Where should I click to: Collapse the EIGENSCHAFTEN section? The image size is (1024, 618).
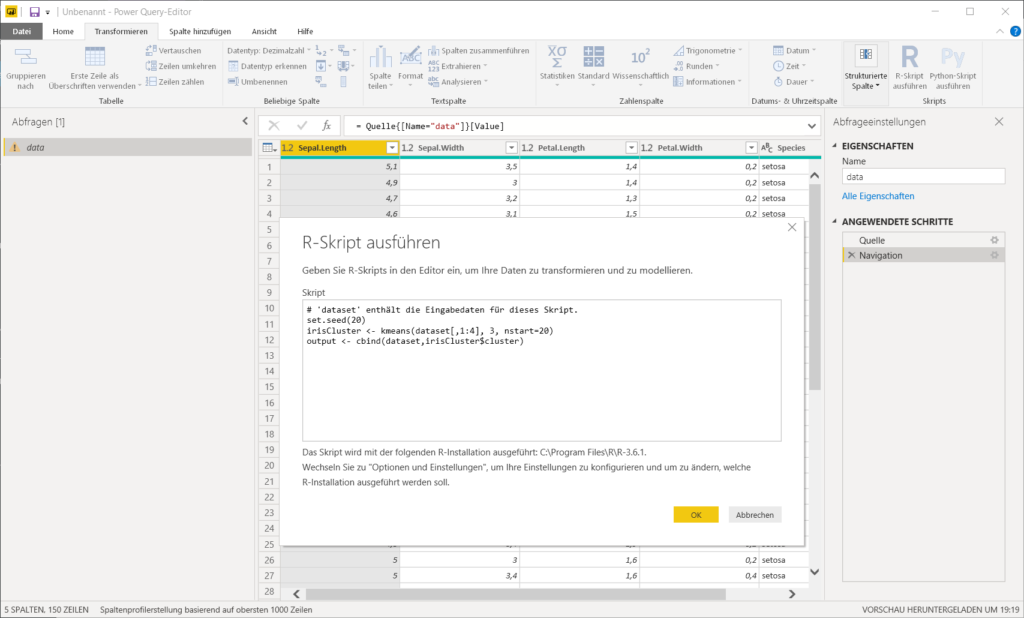[x=835, y=146]
